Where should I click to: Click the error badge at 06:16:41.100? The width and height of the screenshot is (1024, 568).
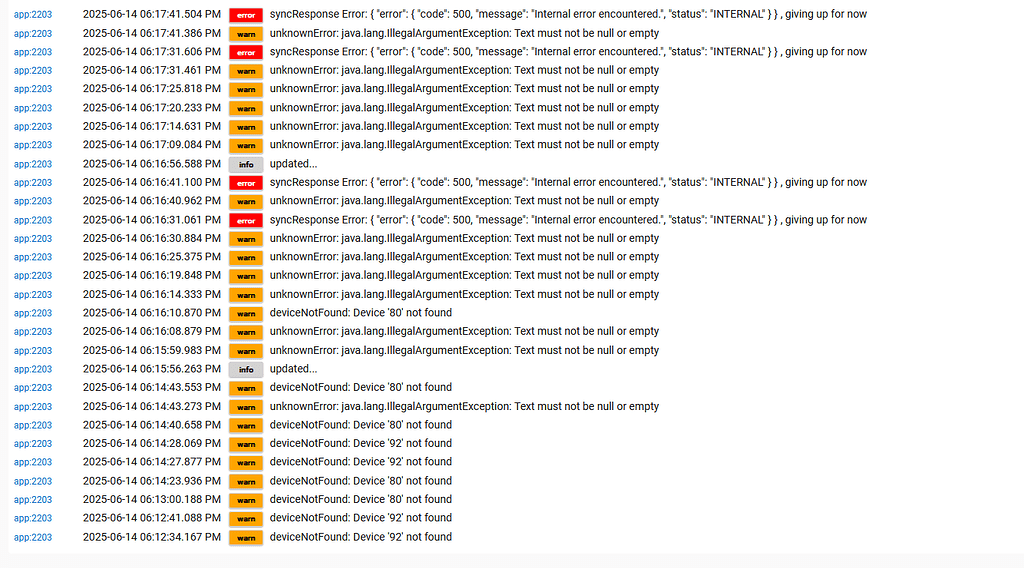(x=245, y=183)
